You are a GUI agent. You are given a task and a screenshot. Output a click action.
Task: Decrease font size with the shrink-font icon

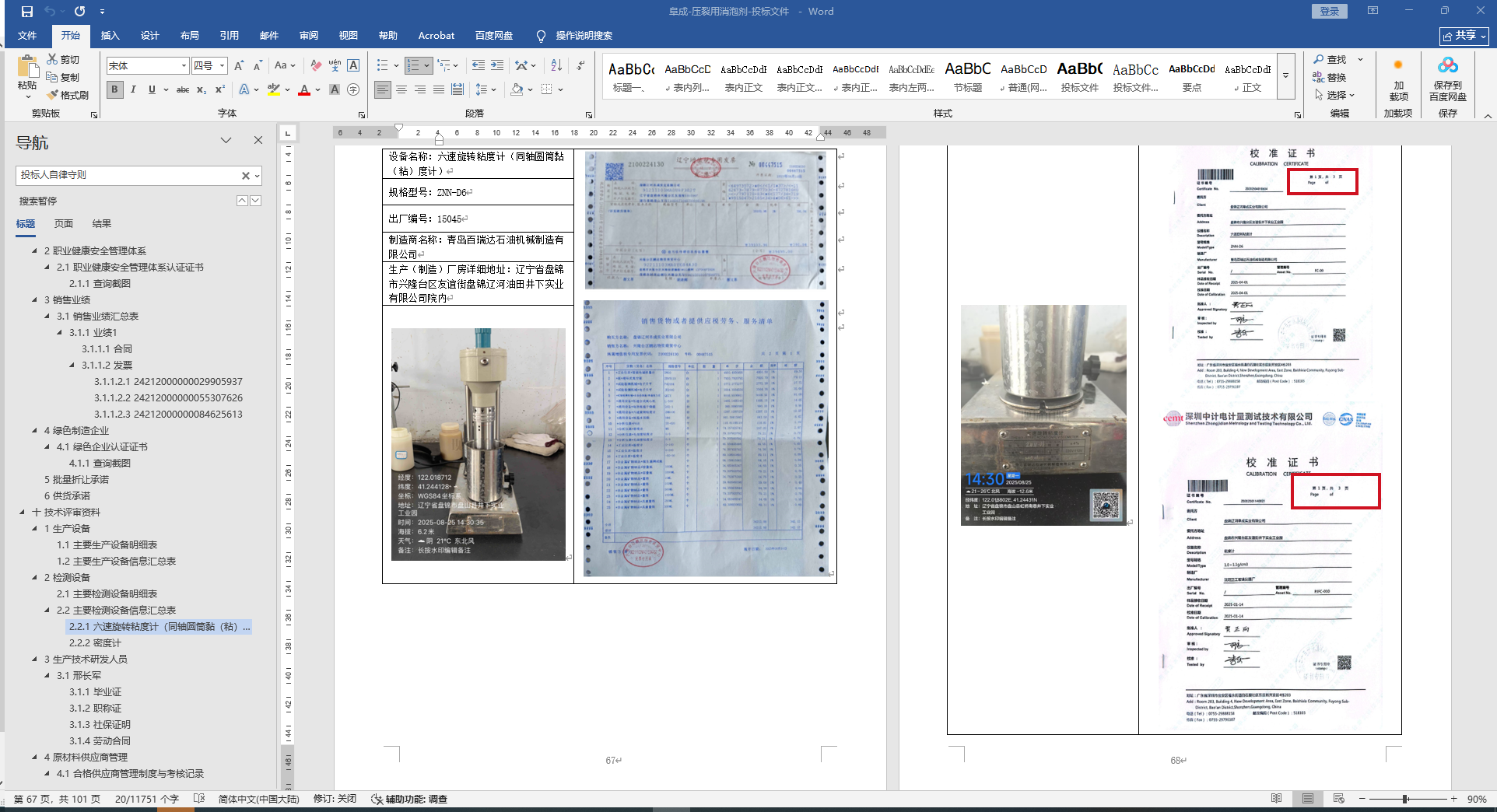258,65
